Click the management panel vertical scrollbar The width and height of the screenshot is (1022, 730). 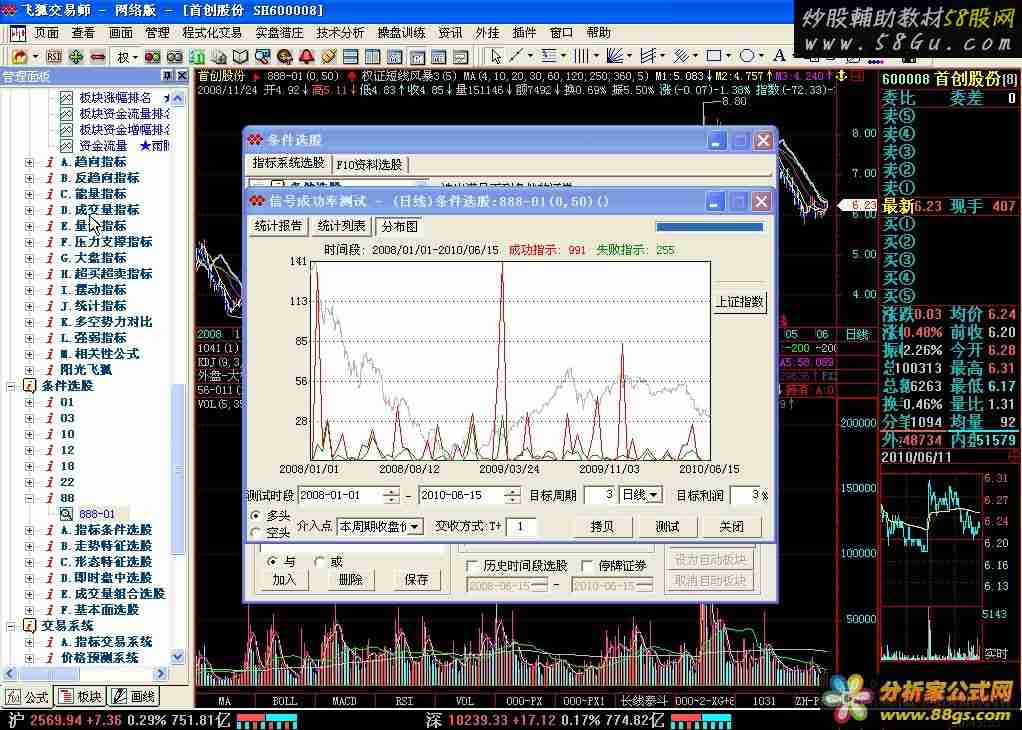pos(177,377)
